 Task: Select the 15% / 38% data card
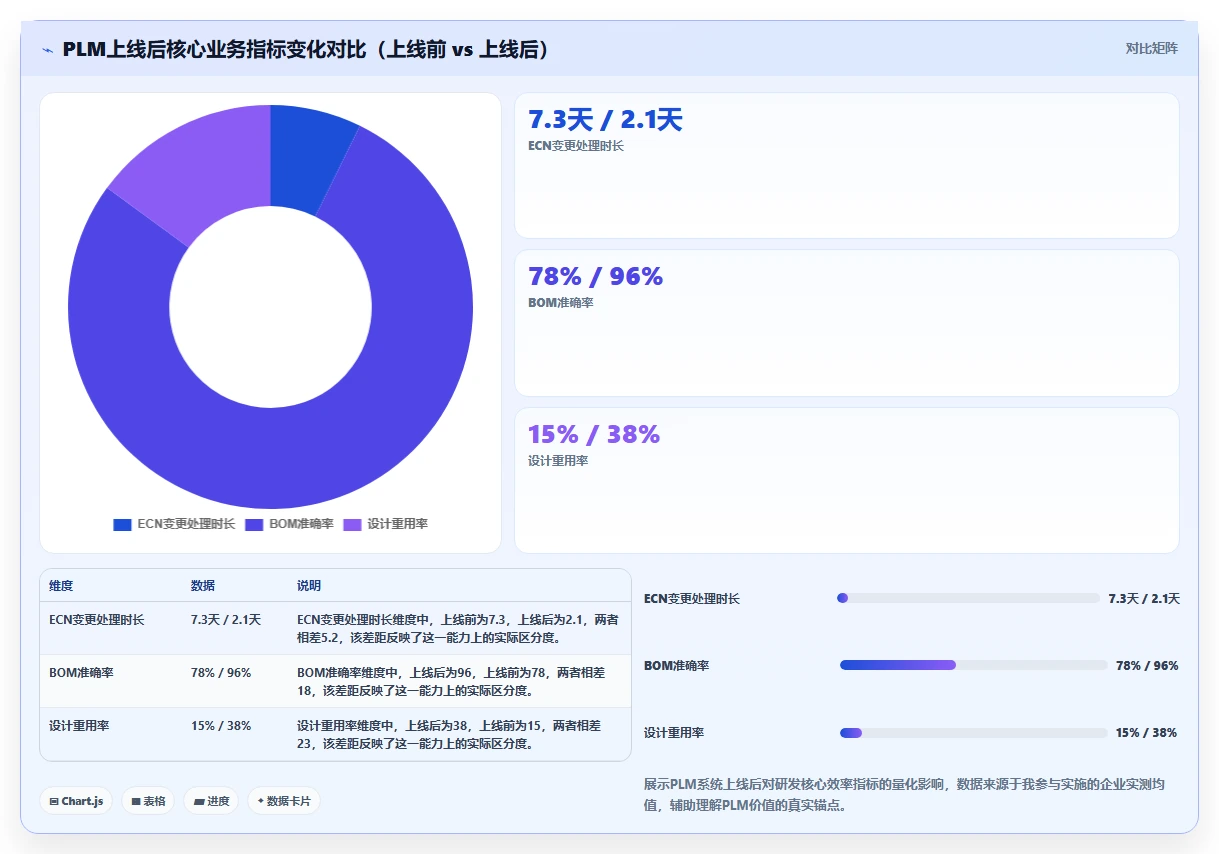(846, 480)
